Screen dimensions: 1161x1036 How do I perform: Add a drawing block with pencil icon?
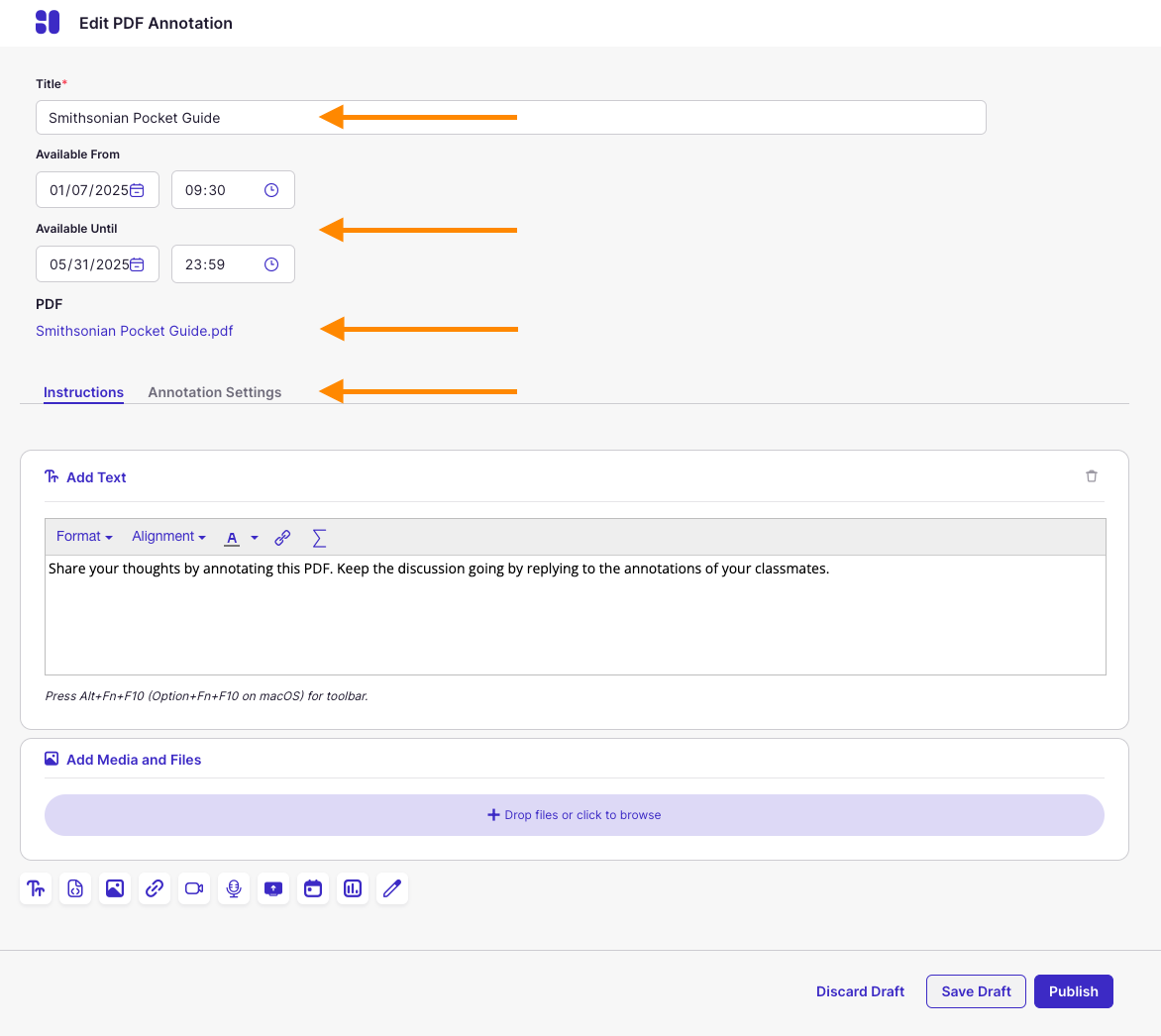392,888
